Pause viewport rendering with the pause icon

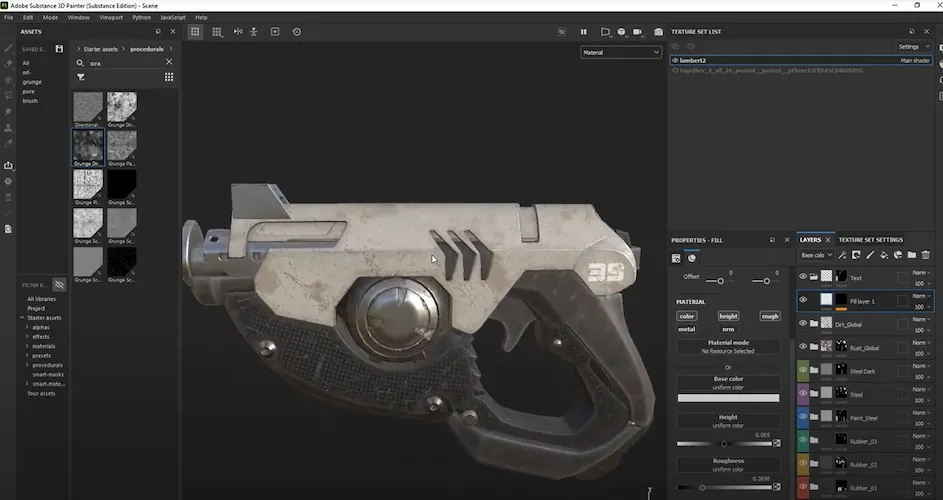pyautogui.click(x=584, y=32)
